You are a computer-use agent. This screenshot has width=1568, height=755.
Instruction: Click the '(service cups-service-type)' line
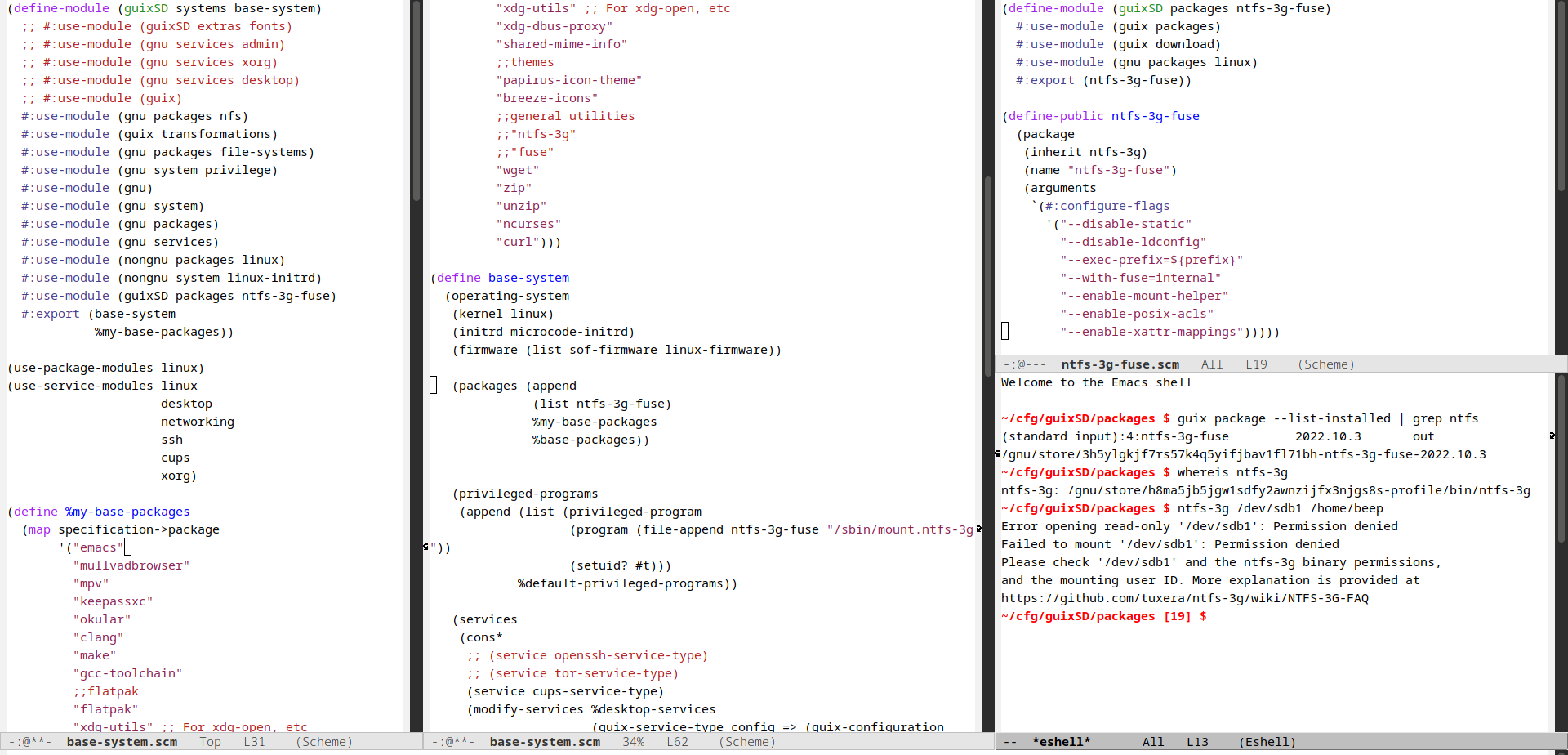point(566,691)
